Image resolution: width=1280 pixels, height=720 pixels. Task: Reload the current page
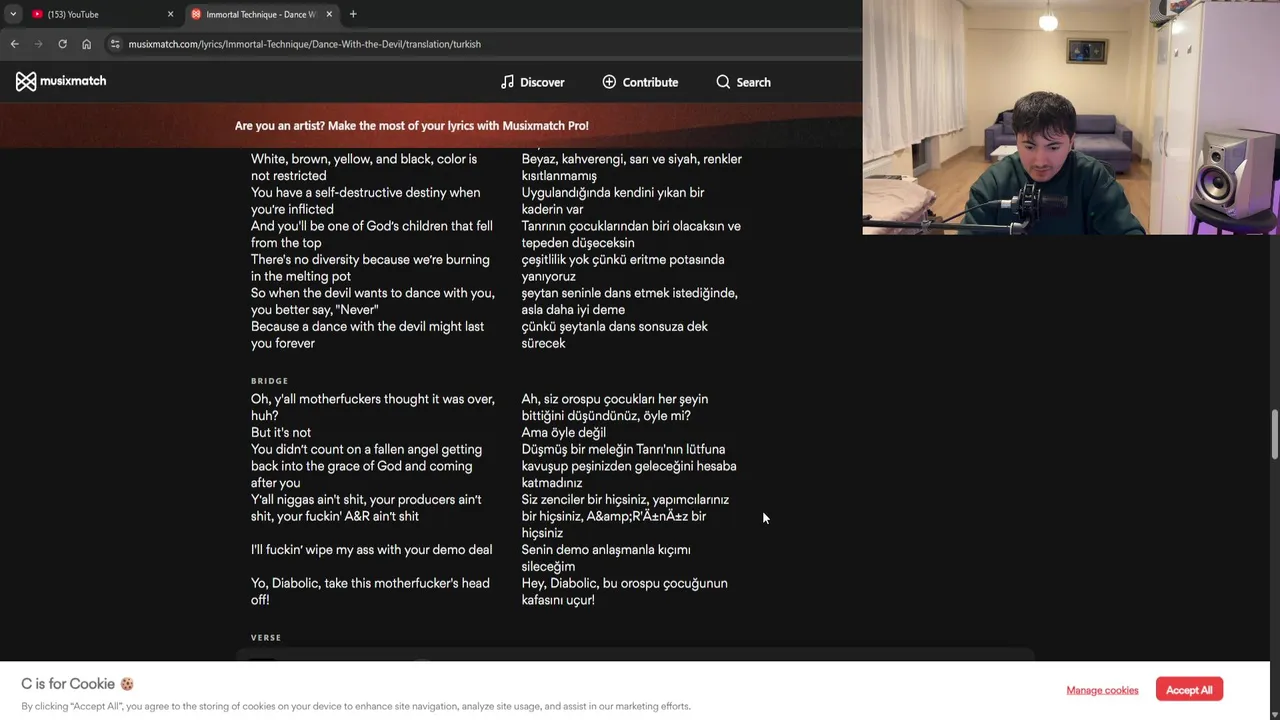62,44
